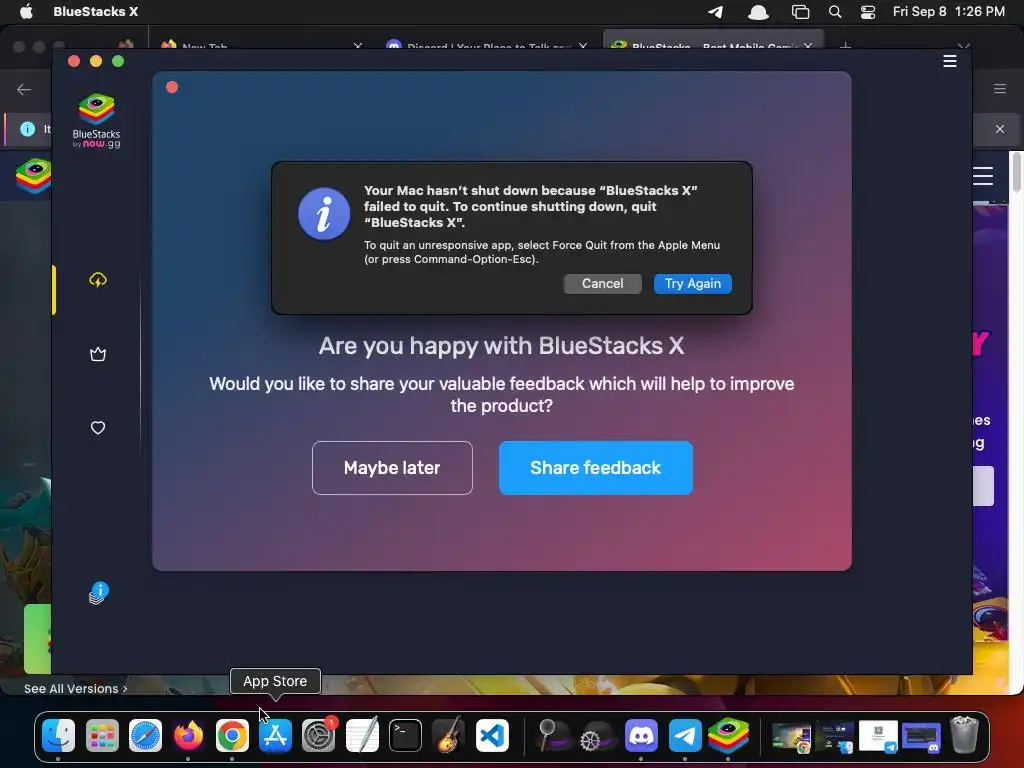
Task: Open the minimized Telegram window thumbnail in the Dock
Action: click(878, 737)
